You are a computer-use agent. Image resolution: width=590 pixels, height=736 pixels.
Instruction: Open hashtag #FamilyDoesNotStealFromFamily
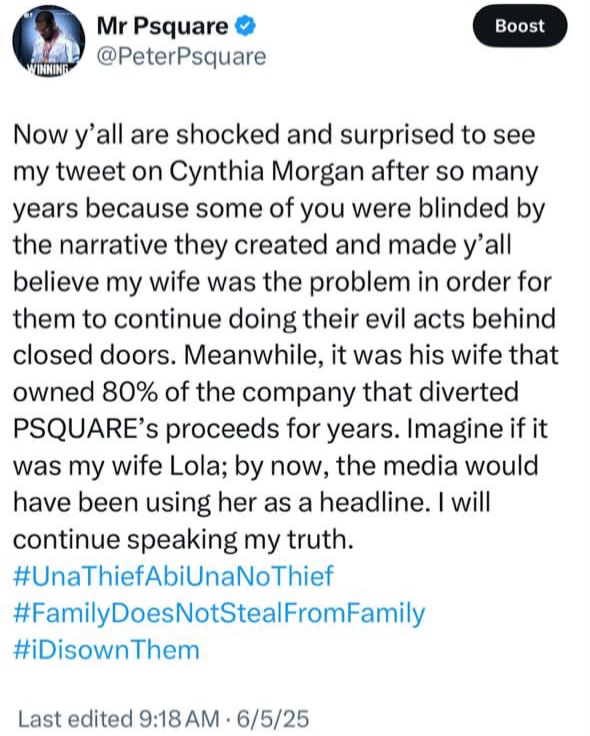[219, 613]
